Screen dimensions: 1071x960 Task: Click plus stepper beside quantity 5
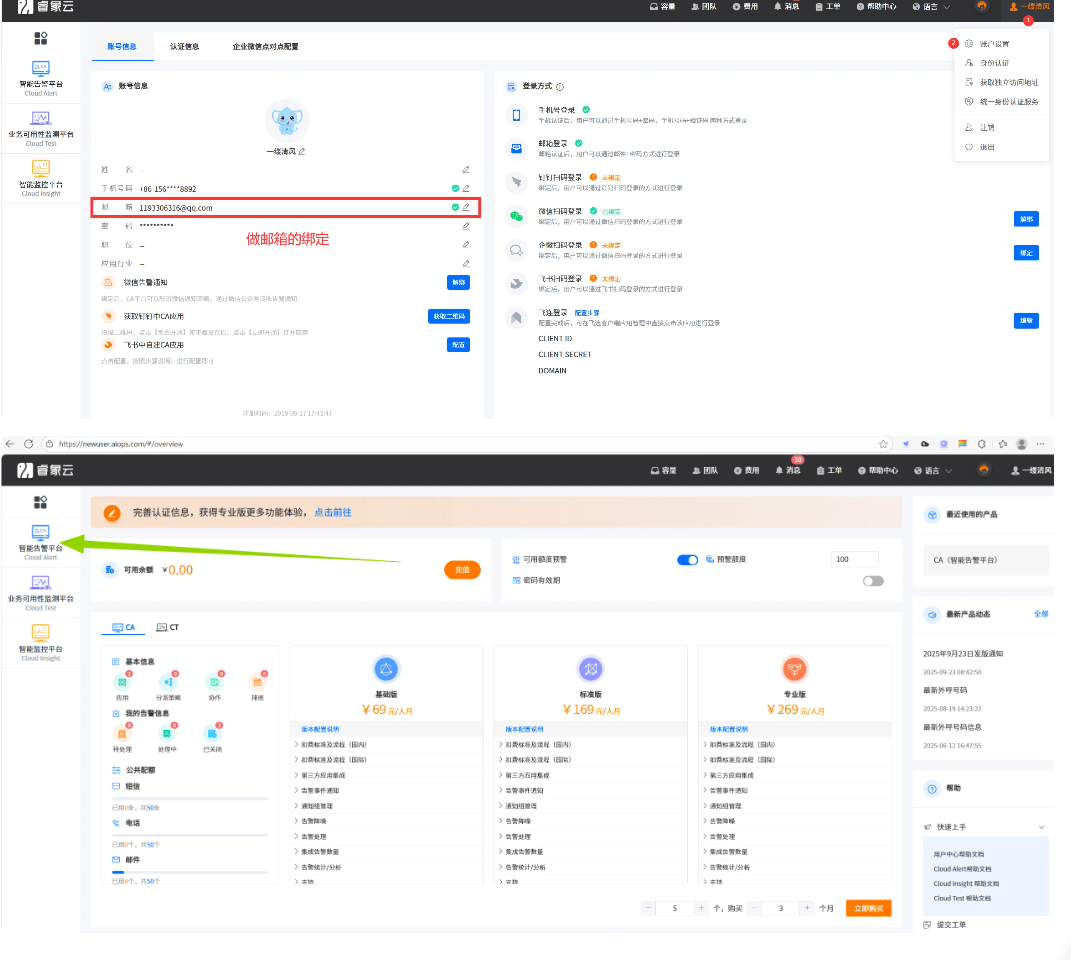coord(701,908)
